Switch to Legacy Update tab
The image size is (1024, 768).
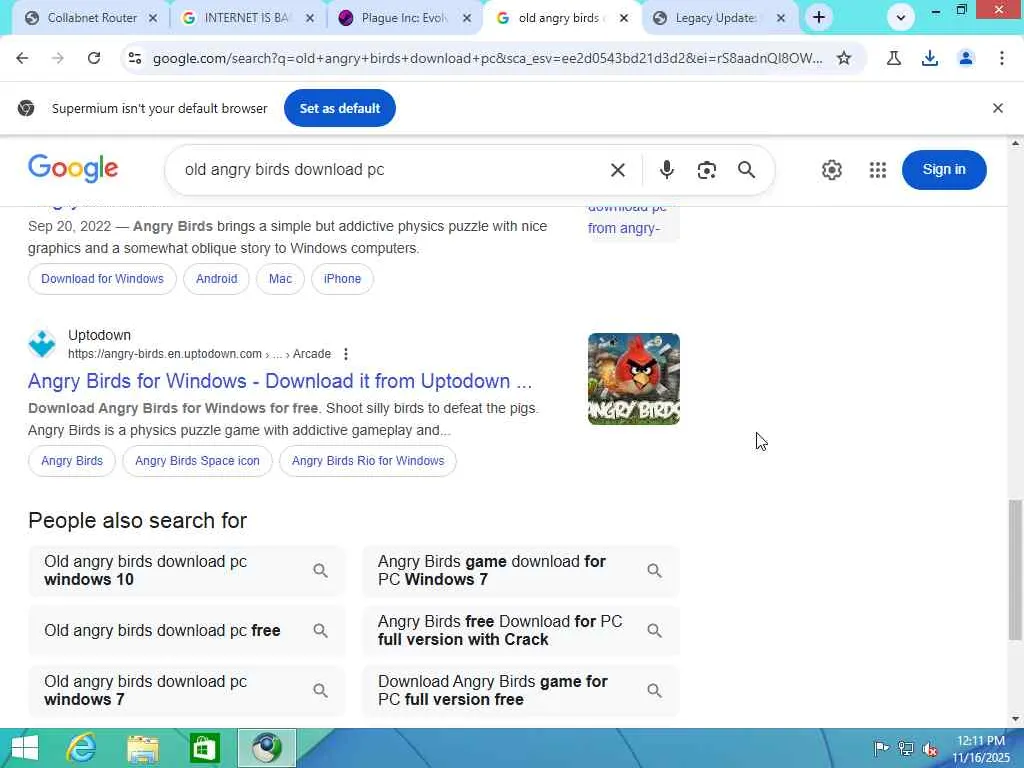tap(716, 18)
